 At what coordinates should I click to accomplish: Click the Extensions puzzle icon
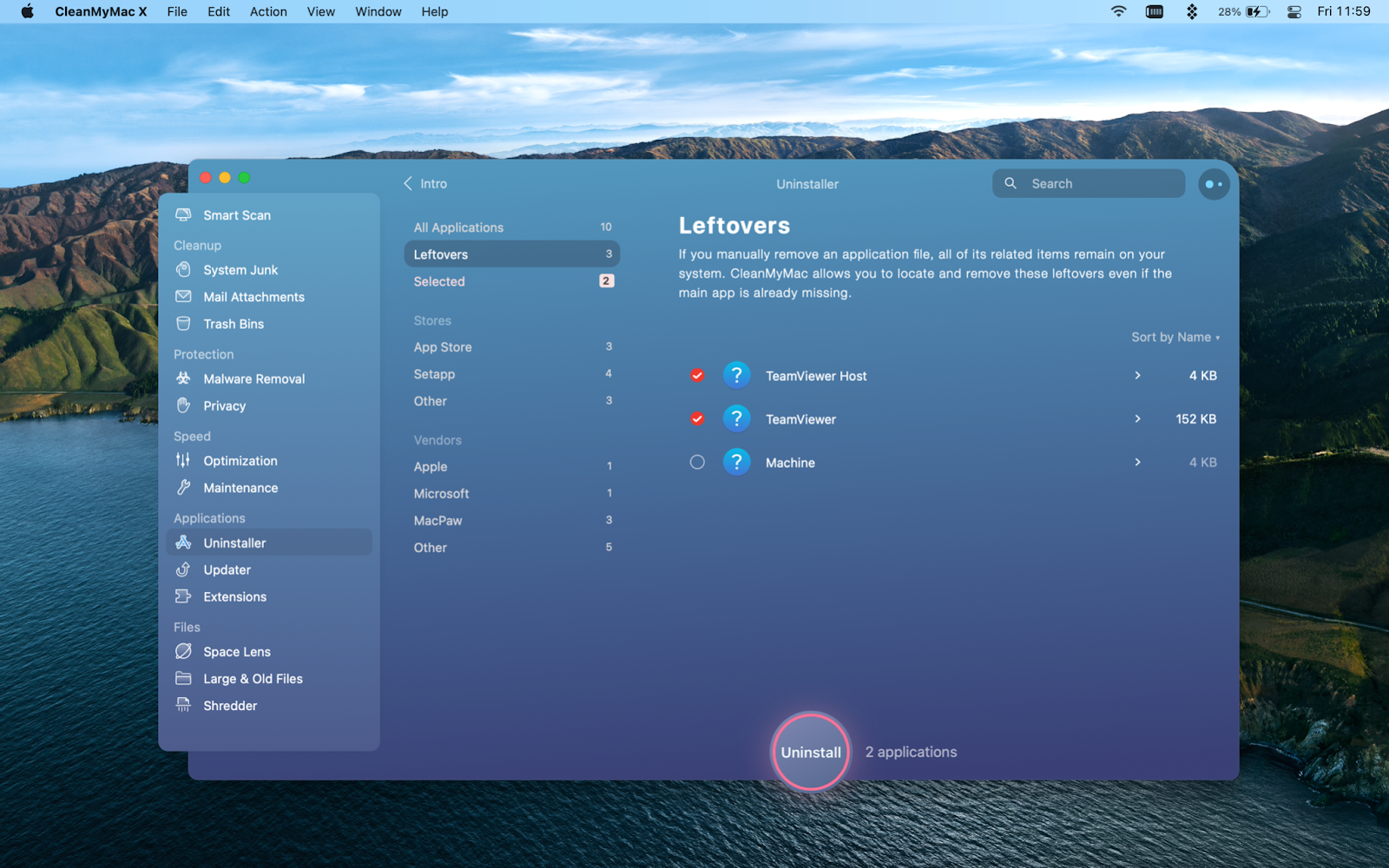pyautogui.click(x=183, y=596)
